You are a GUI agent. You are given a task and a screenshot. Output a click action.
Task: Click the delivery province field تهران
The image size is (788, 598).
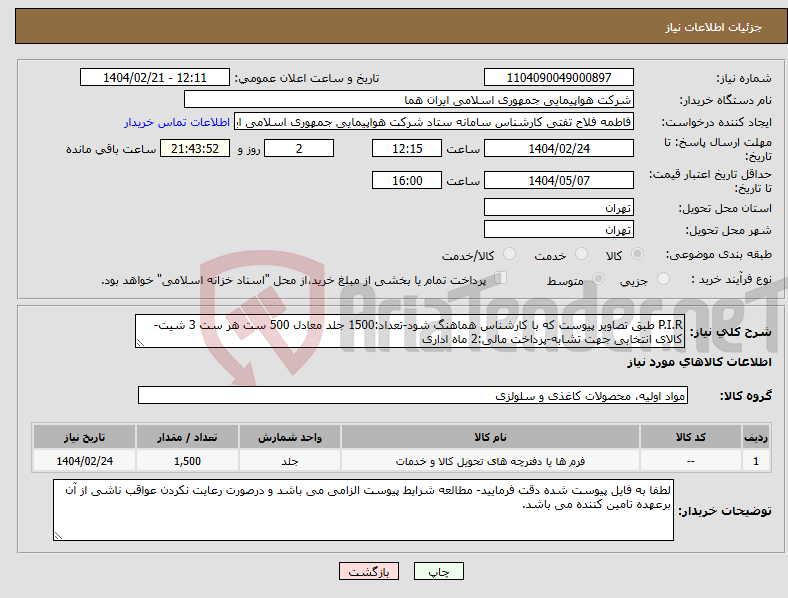tap(558, 207)
